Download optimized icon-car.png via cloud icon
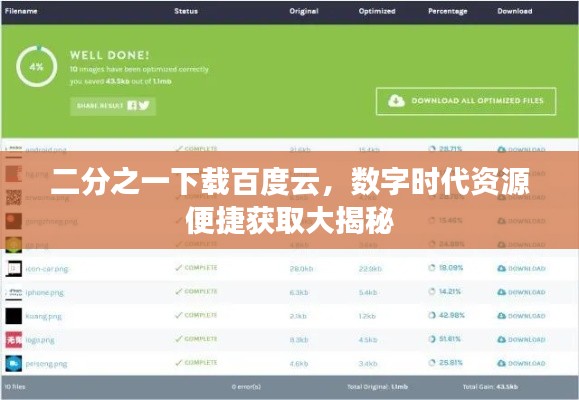 pyautogui.click(x=501, y=268)
